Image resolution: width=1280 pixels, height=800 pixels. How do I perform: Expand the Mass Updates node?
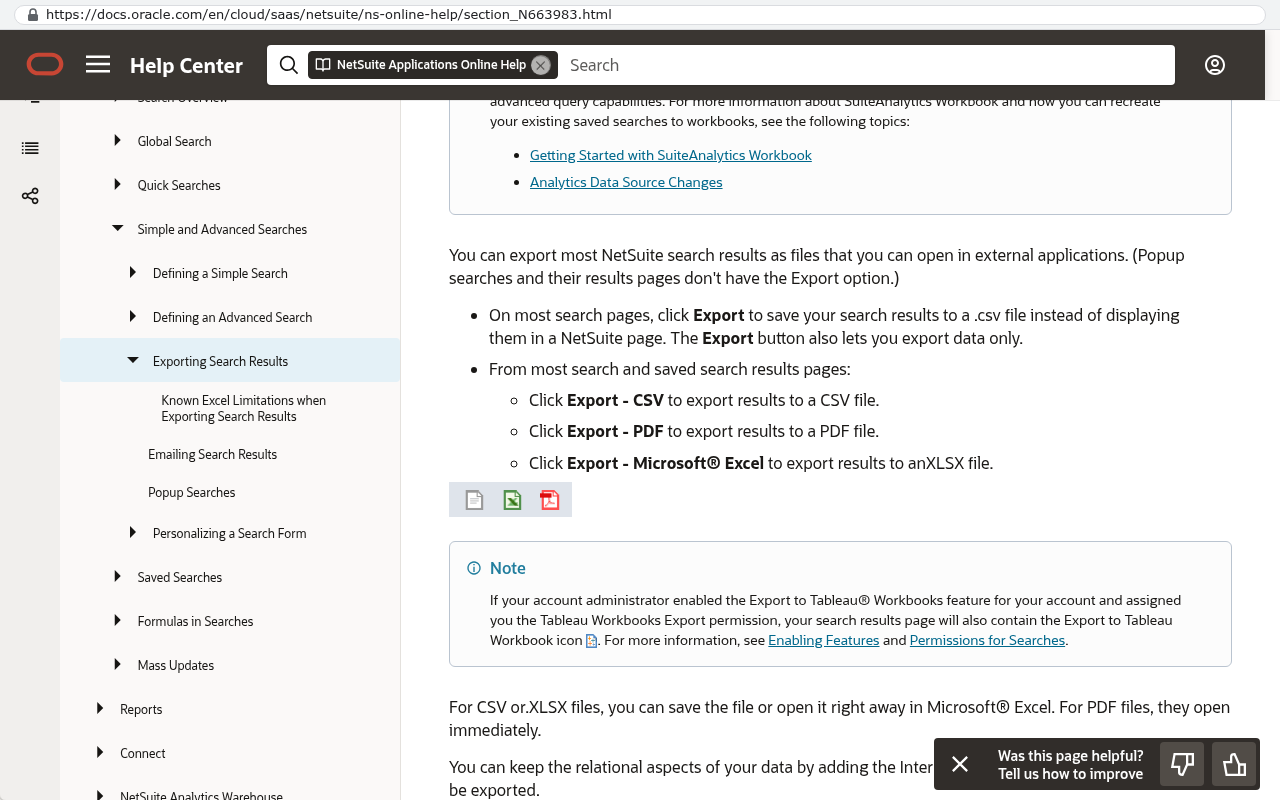click(118, 665)
